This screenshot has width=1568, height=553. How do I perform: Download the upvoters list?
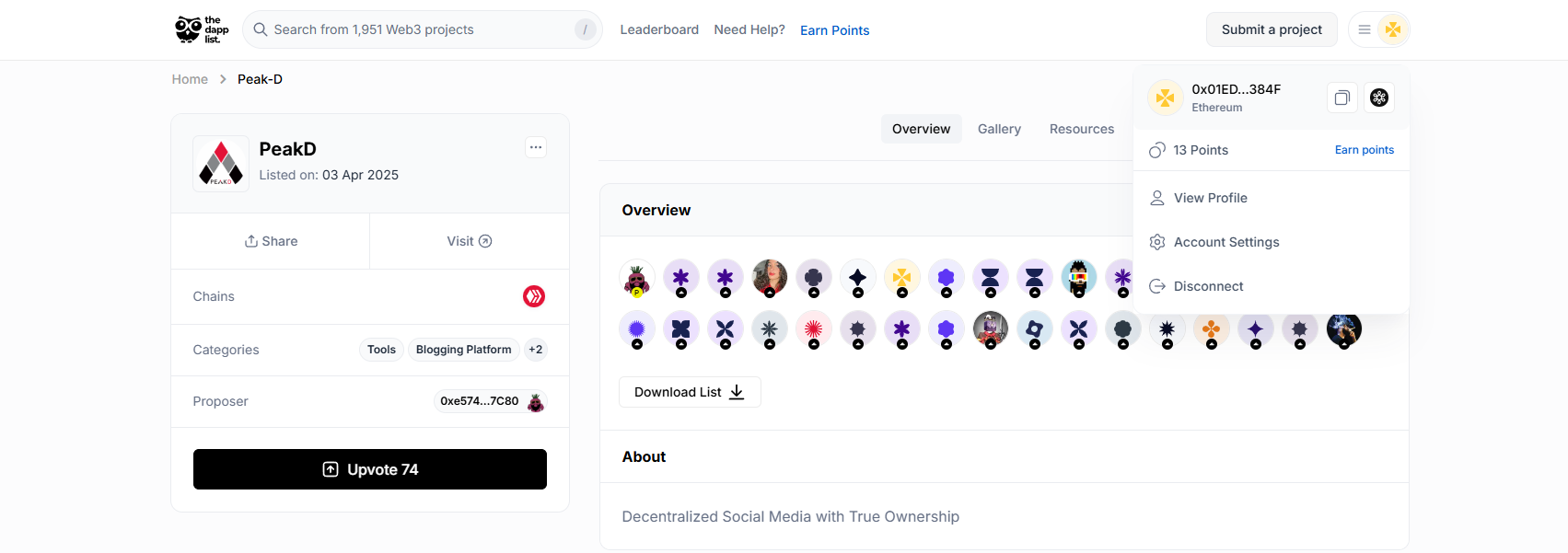[690, 392]
